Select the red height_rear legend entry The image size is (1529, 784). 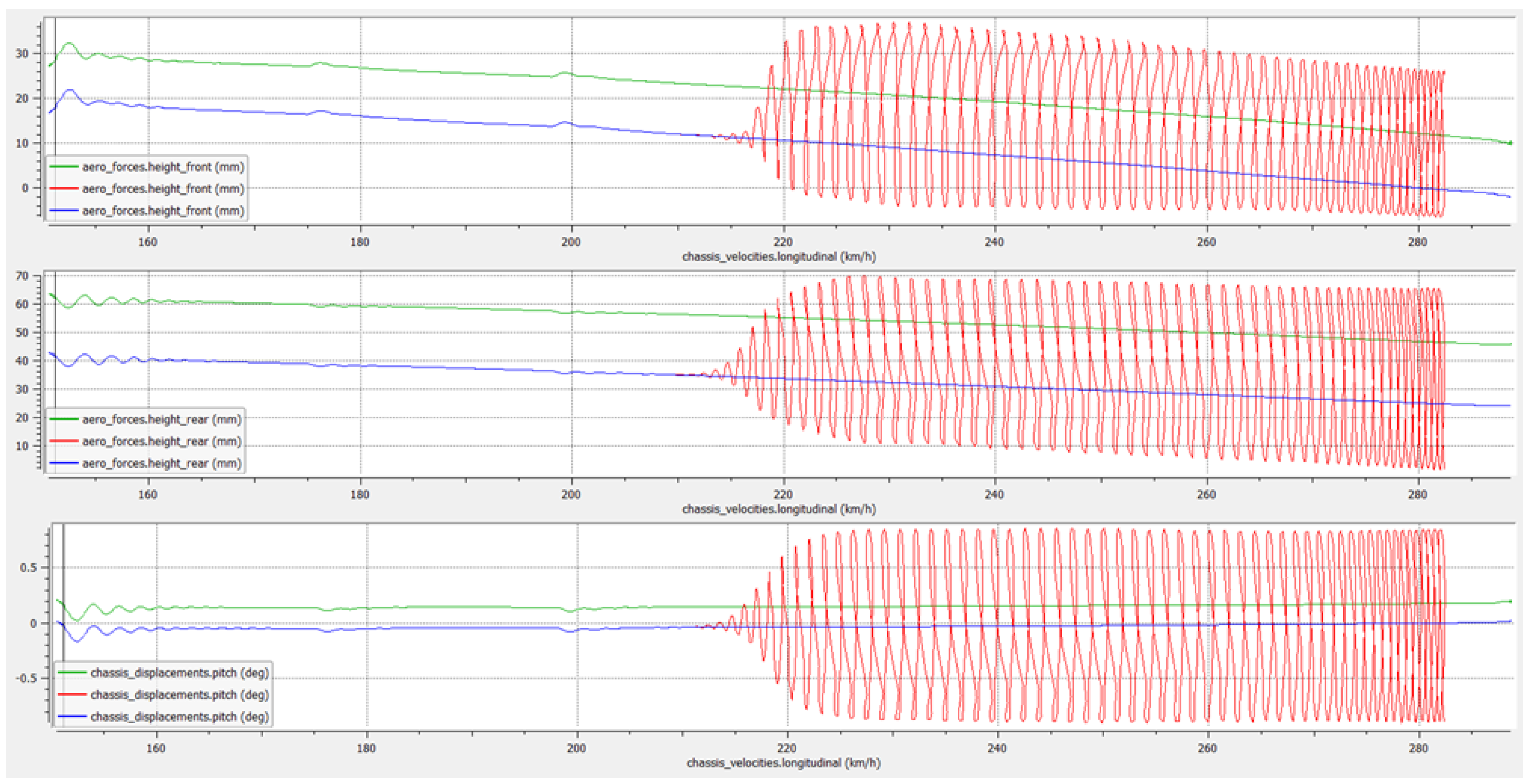tap(162, 442)
